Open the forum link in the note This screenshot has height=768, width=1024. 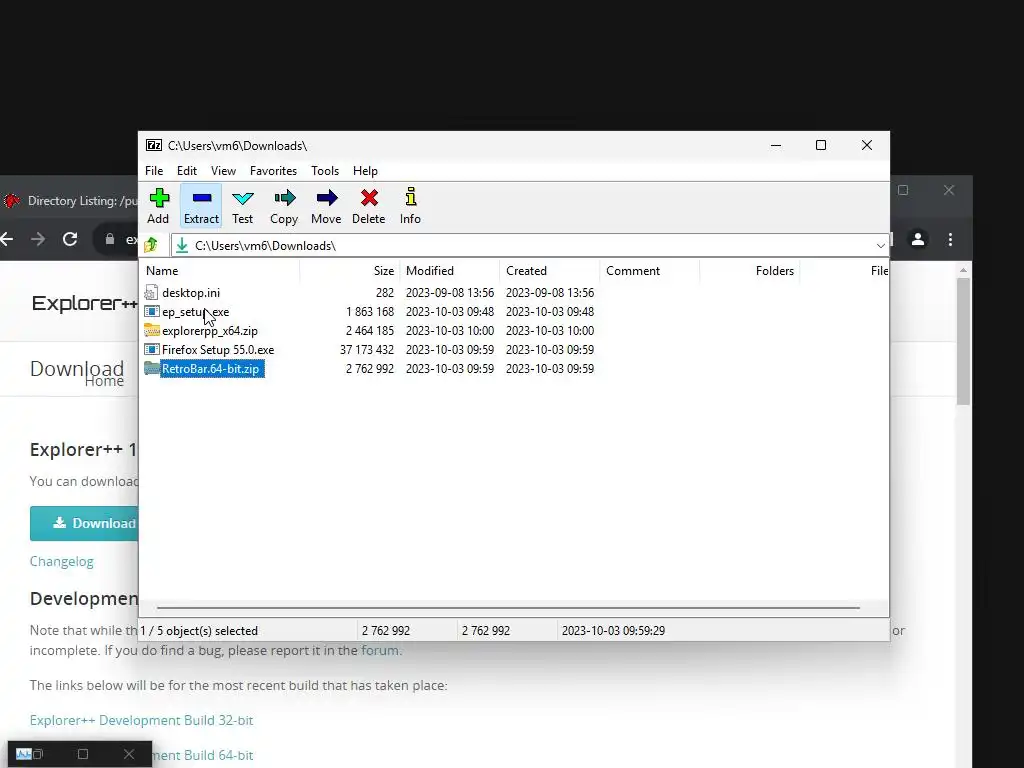tap(379, 650)
